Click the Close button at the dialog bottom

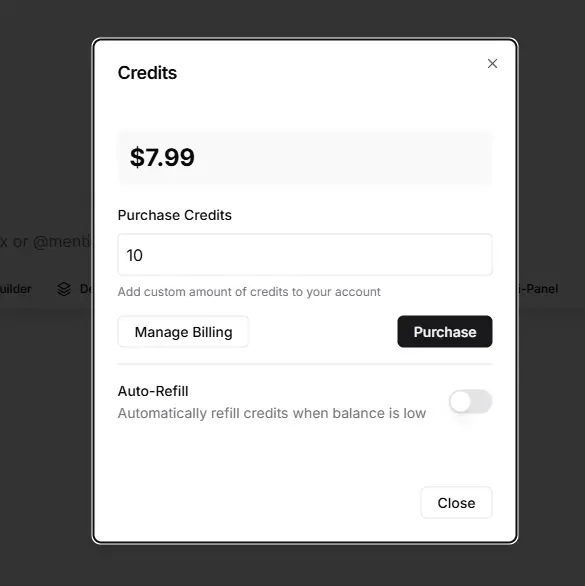point(456,503)
